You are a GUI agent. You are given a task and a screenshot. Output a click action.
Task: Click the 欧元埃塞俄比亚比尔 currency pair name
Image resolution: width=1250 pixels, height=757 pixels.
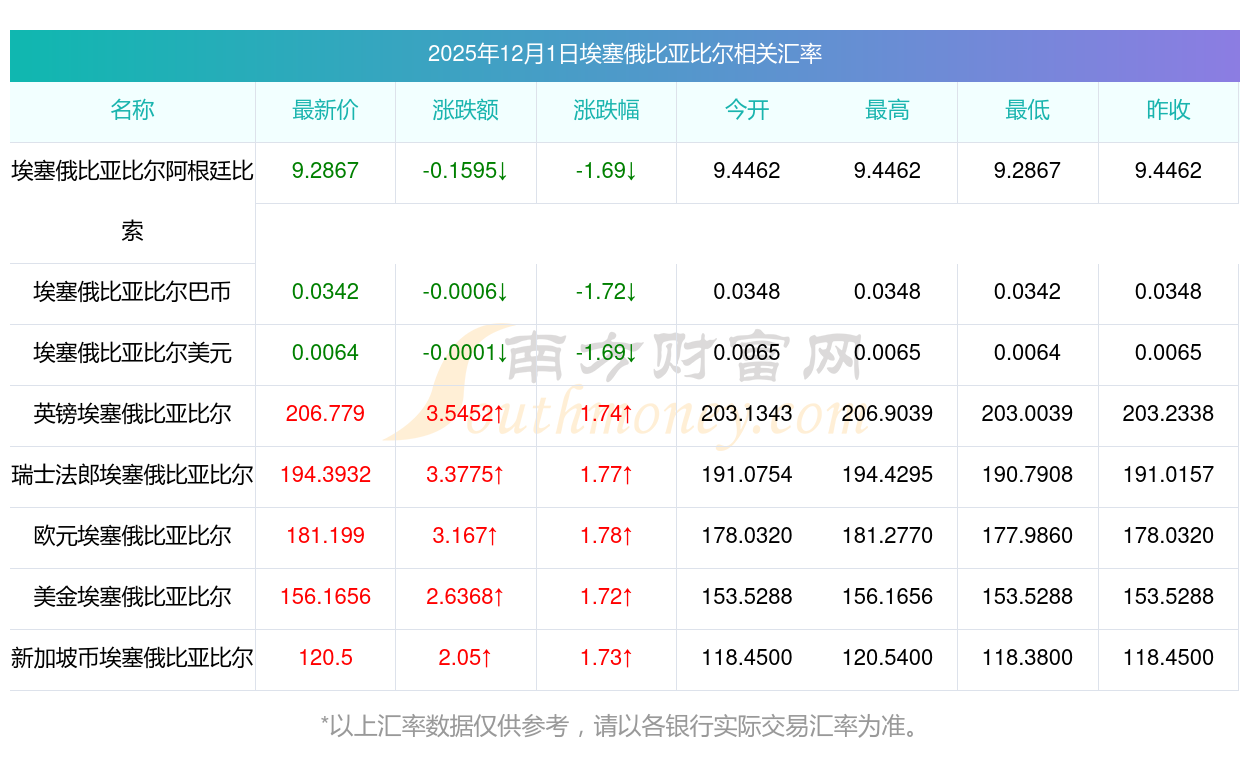click(x=132, y=536)
